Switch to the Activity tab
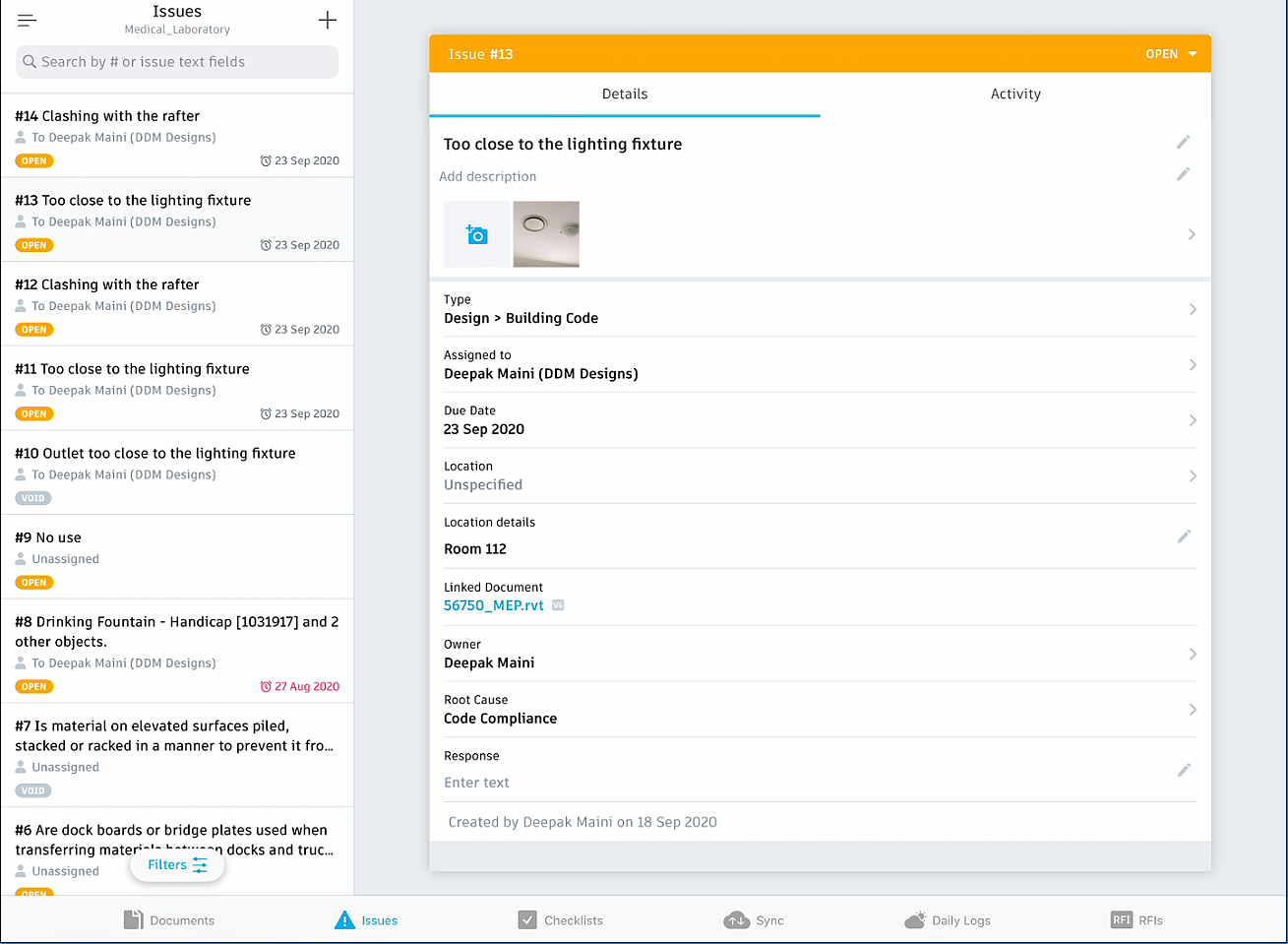The image size is (1288, 944). 1015,94
